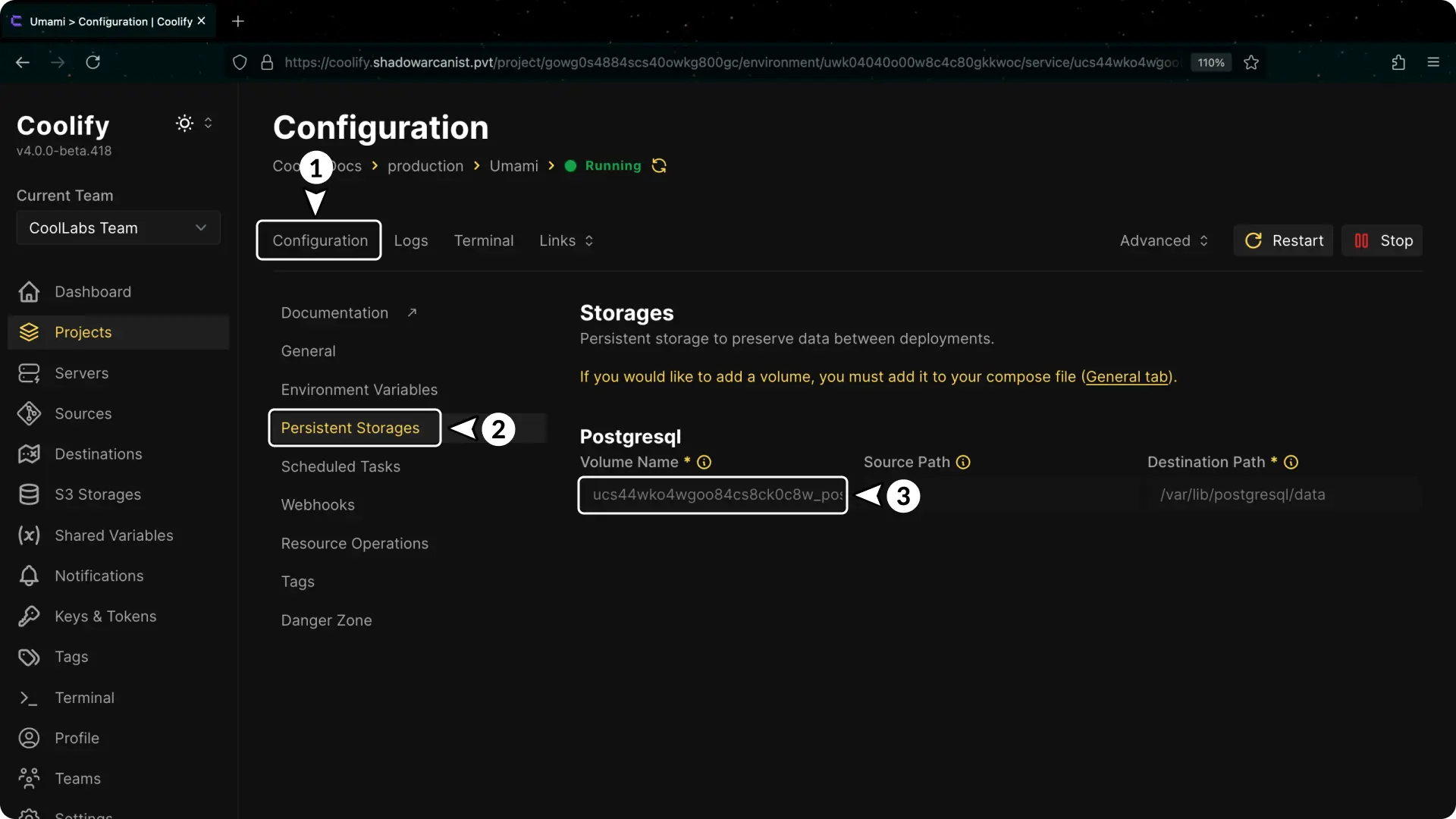Switch to the Logs tab

[x=410, y=240]
